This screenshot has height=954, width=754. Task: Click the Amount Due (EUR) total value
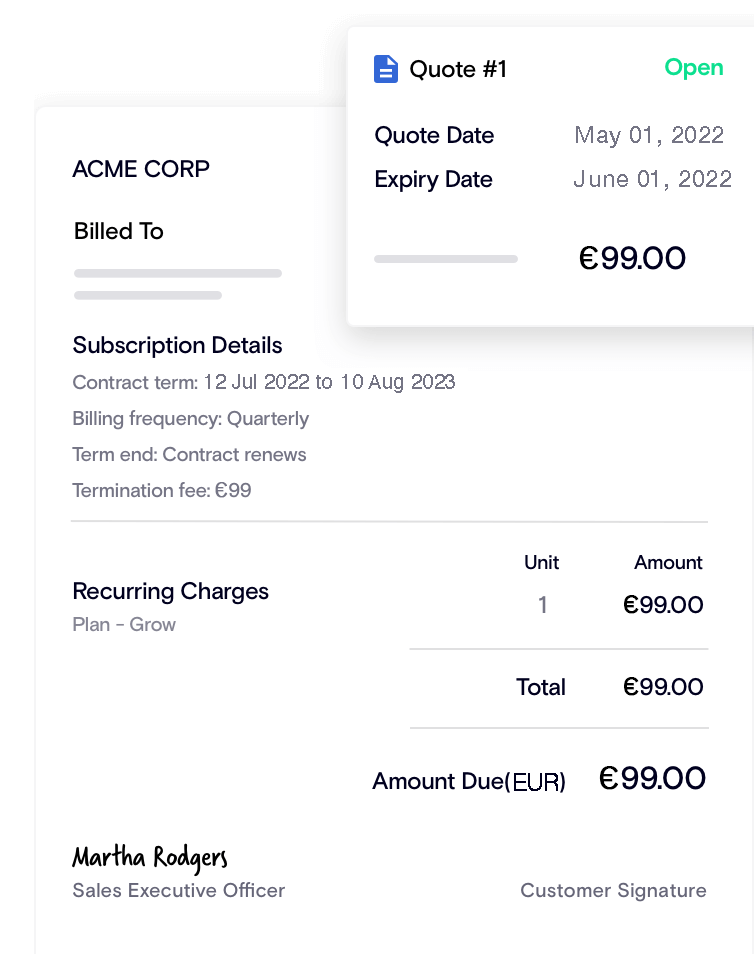click(x=652, y=779)
